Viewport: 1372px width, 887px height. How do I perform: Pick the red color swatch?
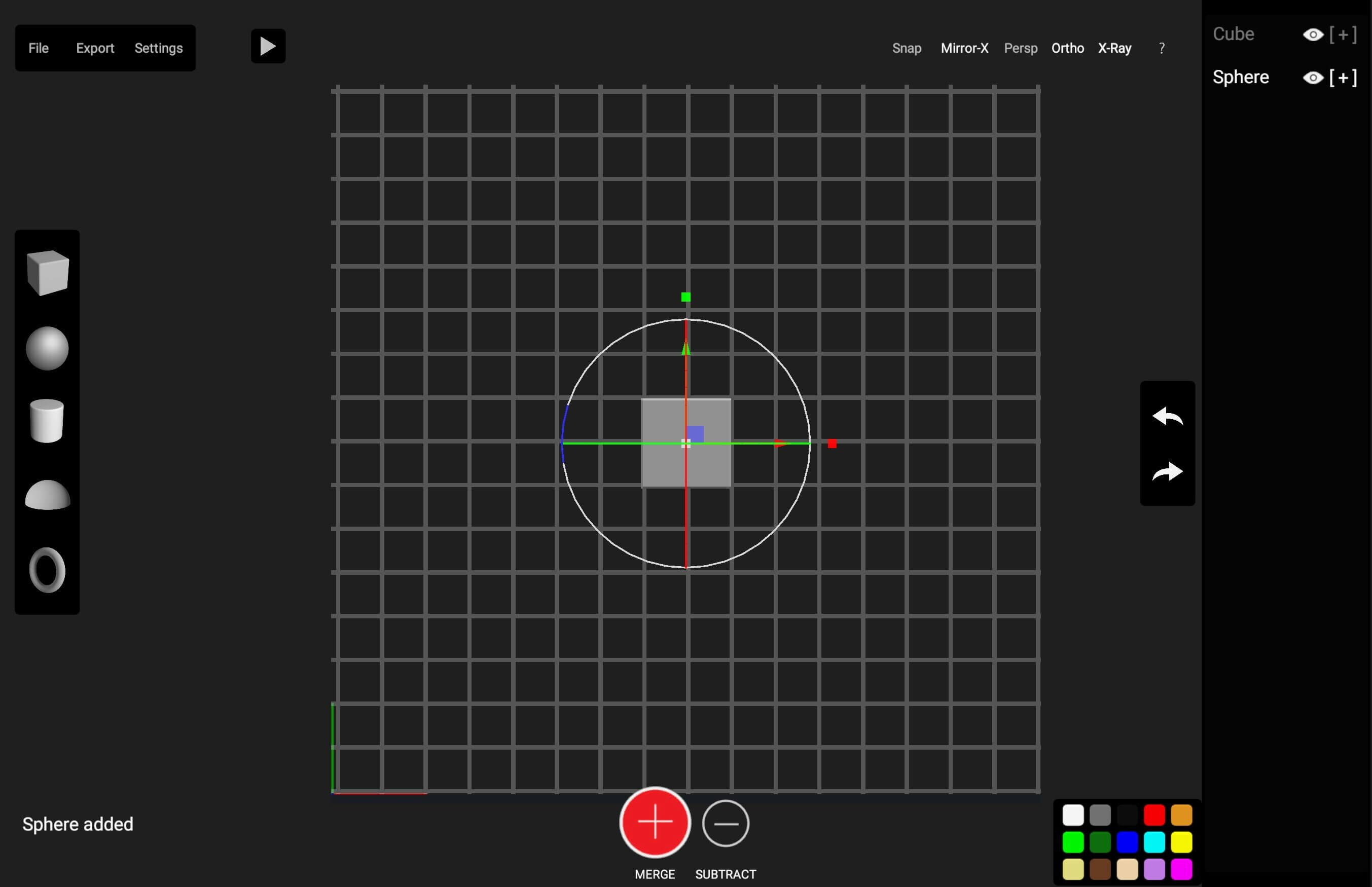point(1154,815)
